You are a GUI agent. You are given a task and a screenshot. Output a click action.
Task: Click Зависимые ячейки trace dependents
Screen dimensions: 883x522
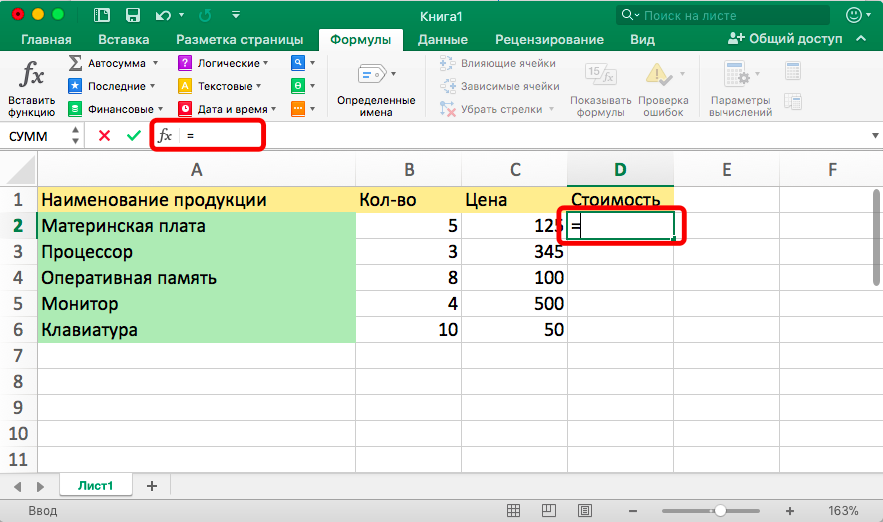click(x=500, y=86)
